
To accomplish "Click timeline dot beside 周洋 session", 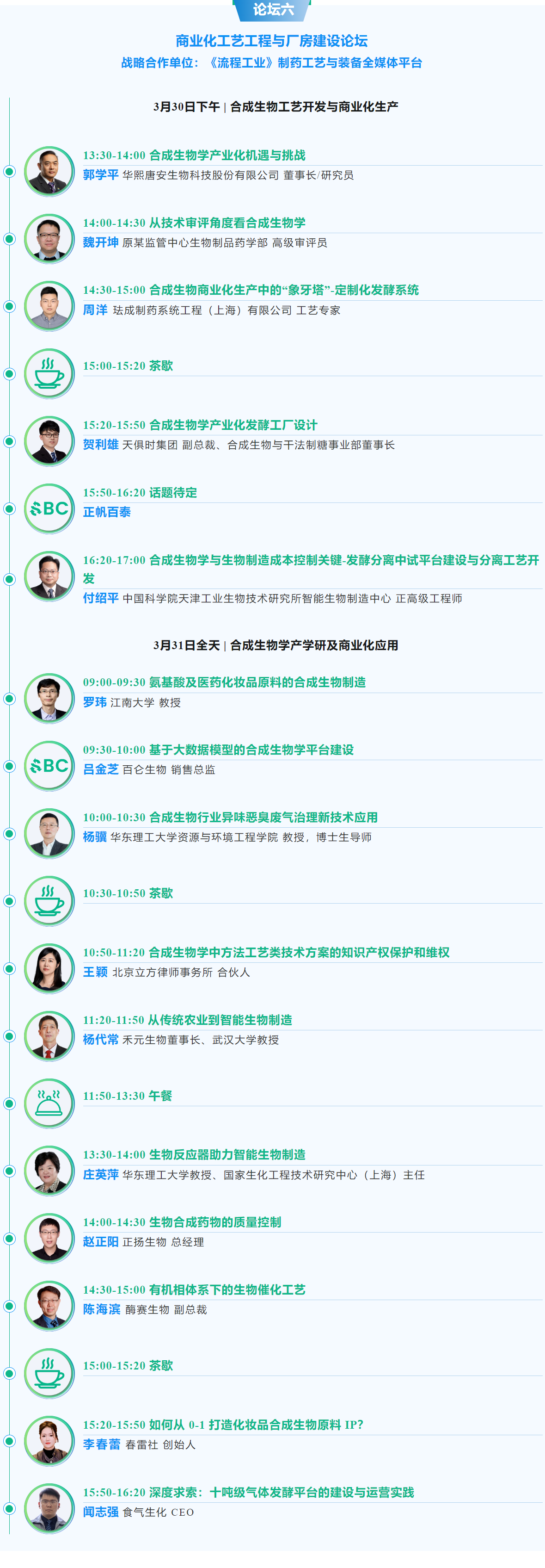I will click(9, 306).
